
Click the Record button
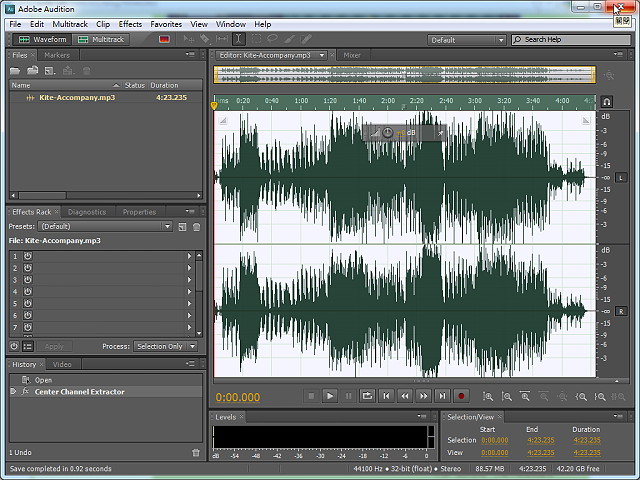tap(461, 396)
